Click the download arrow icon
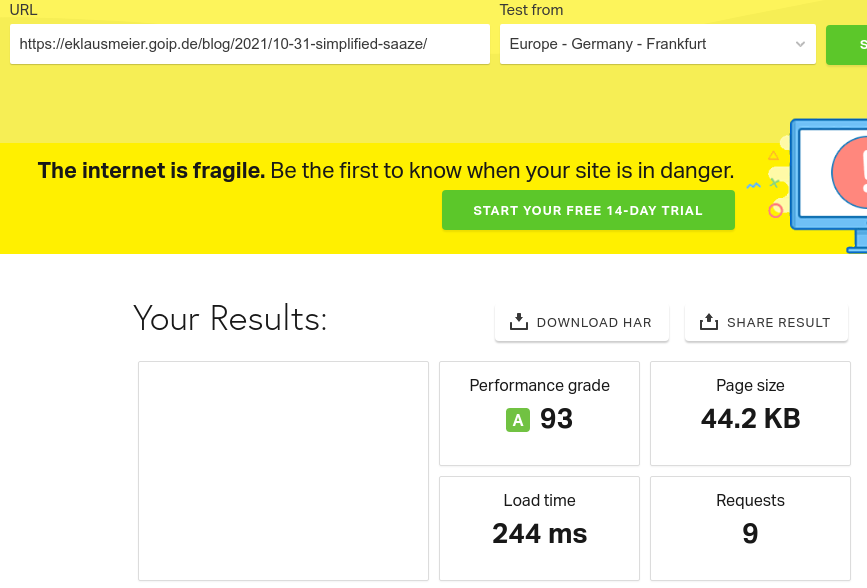This screenshot has height=588, width=867. click(518, 322)
